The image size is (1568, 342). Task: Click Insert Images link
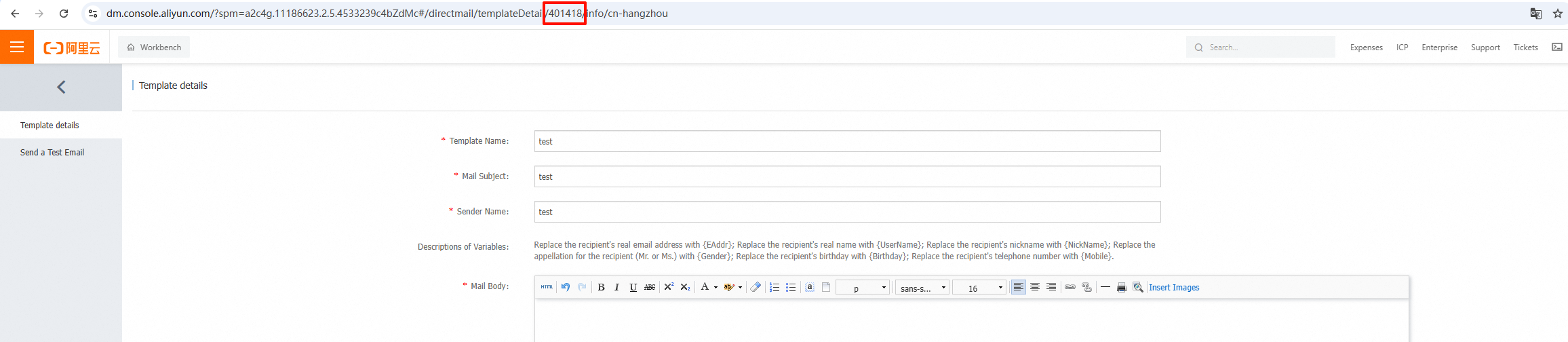click(x=1174, y=288)
